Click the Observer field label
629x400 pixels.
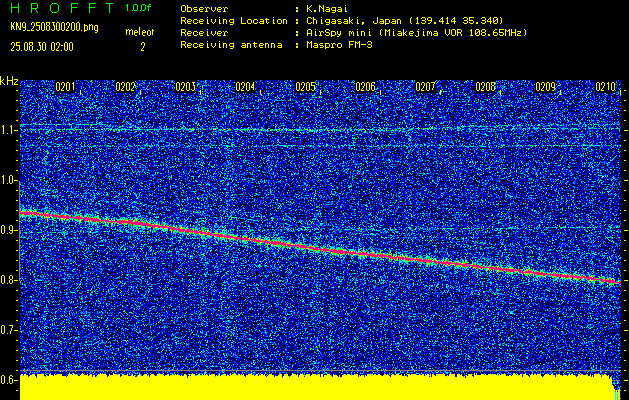(x=204, y=8)
